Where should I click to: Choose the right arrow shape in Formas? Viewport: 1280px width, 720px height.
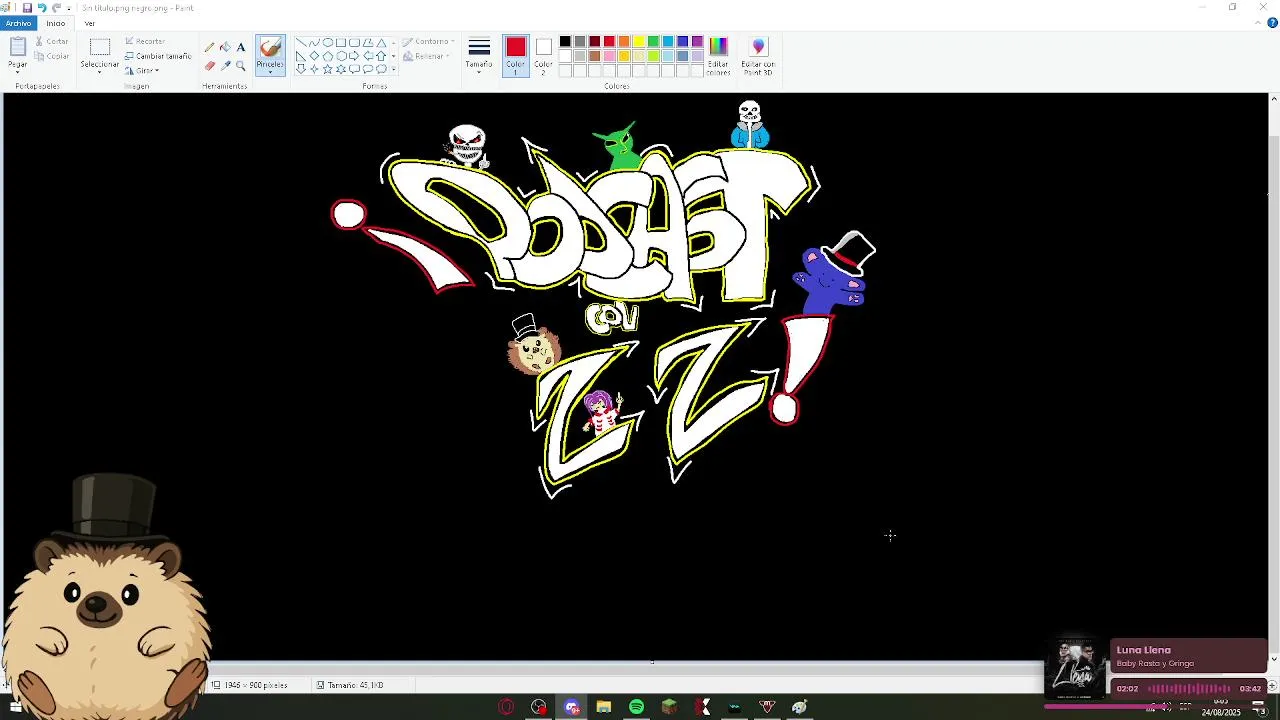pos(354,56)
